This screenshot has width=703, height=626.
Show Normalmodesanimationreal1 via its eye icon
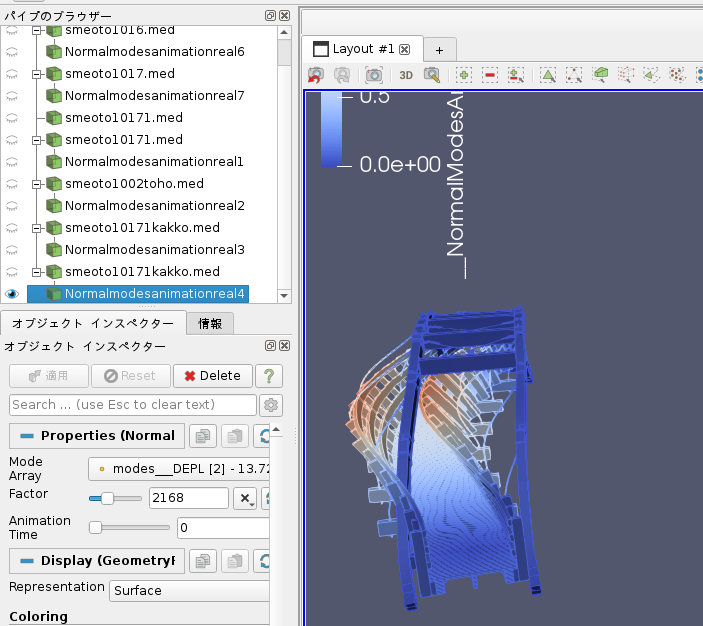point(12,162)
